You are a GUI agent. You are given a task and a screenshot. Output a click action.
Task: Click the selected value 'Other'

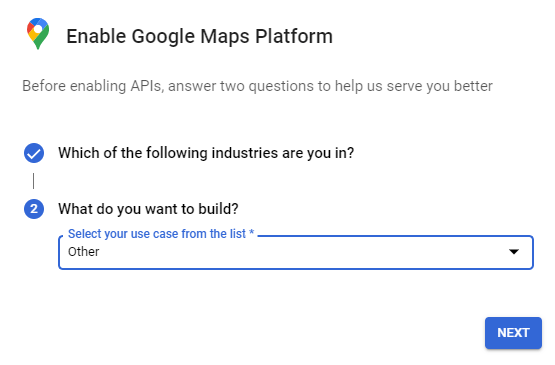(x=84, y=252)
